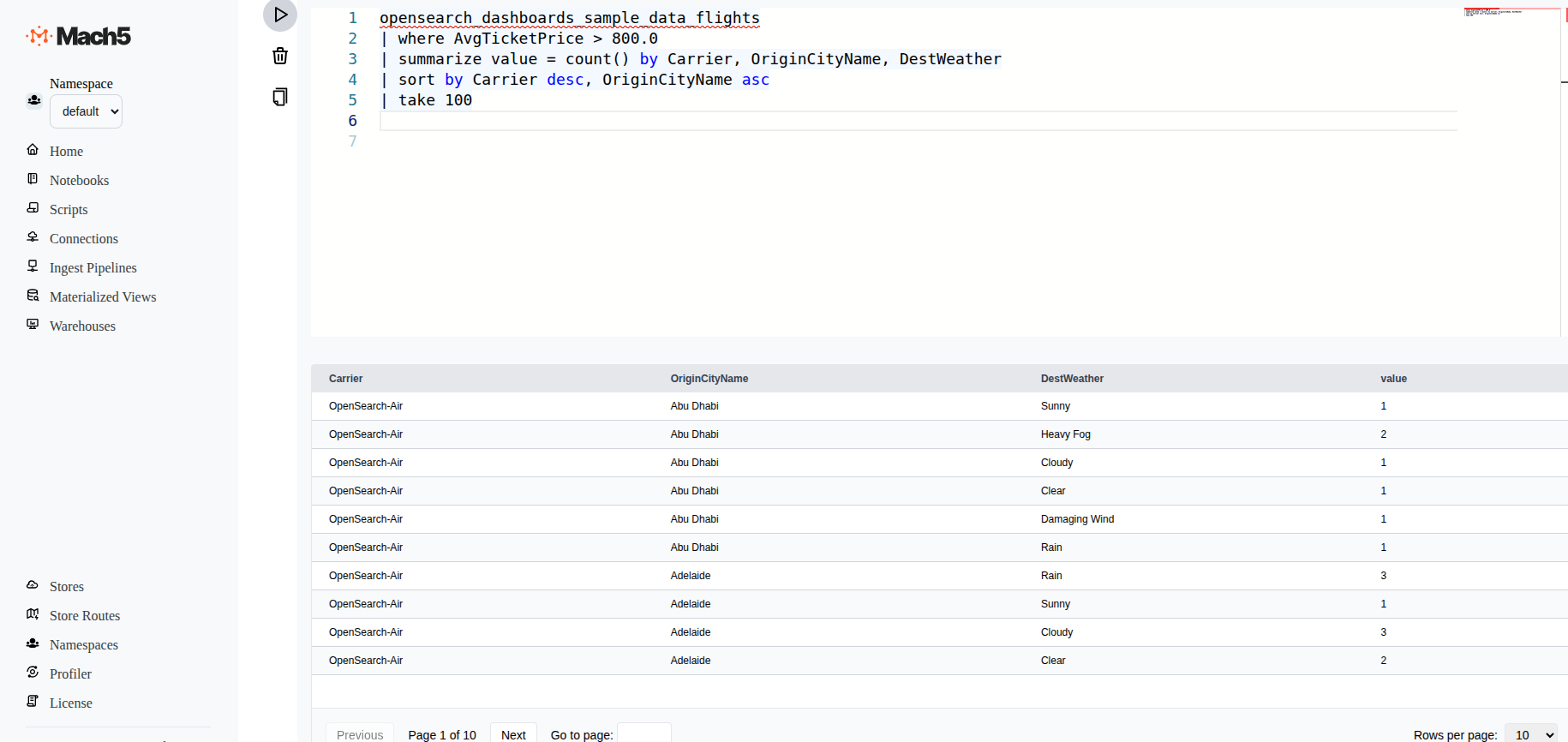Click the value column header
The height and width of the screenshot is (742, 1568).
(x=1393, y=379)
